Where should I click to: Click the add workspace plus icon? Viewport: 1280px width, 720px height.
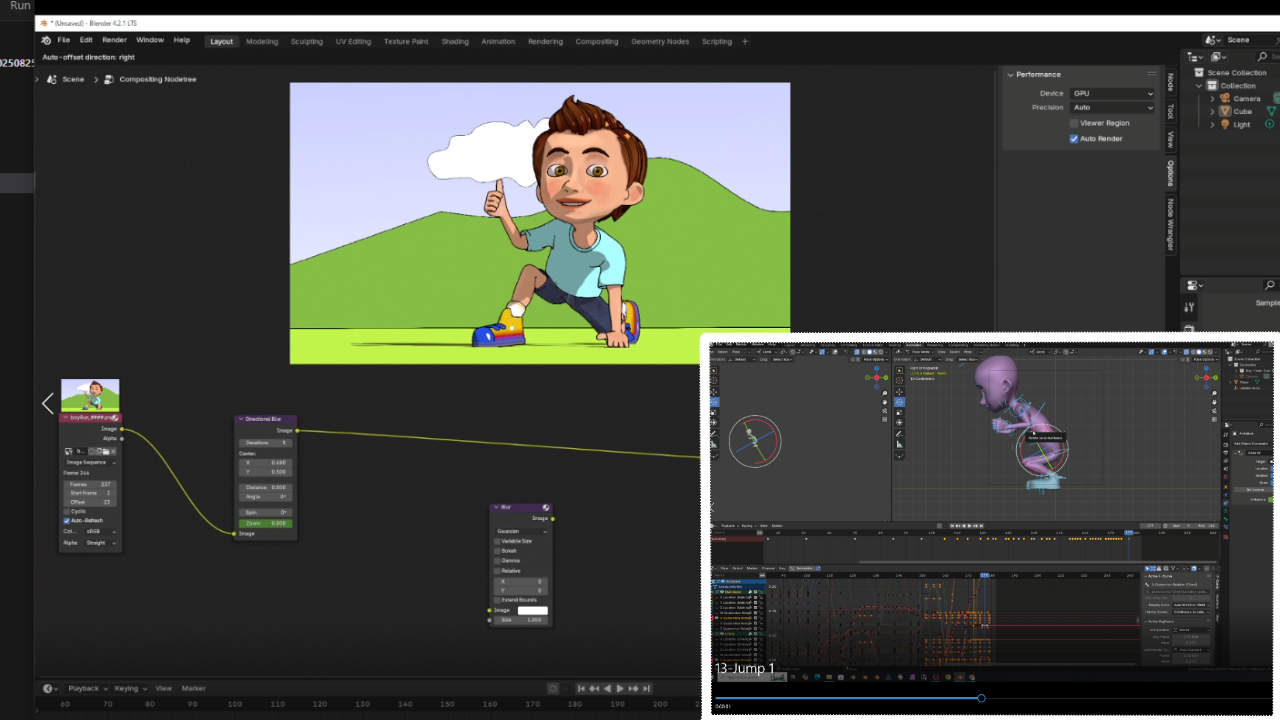click(x=745, y=41)
